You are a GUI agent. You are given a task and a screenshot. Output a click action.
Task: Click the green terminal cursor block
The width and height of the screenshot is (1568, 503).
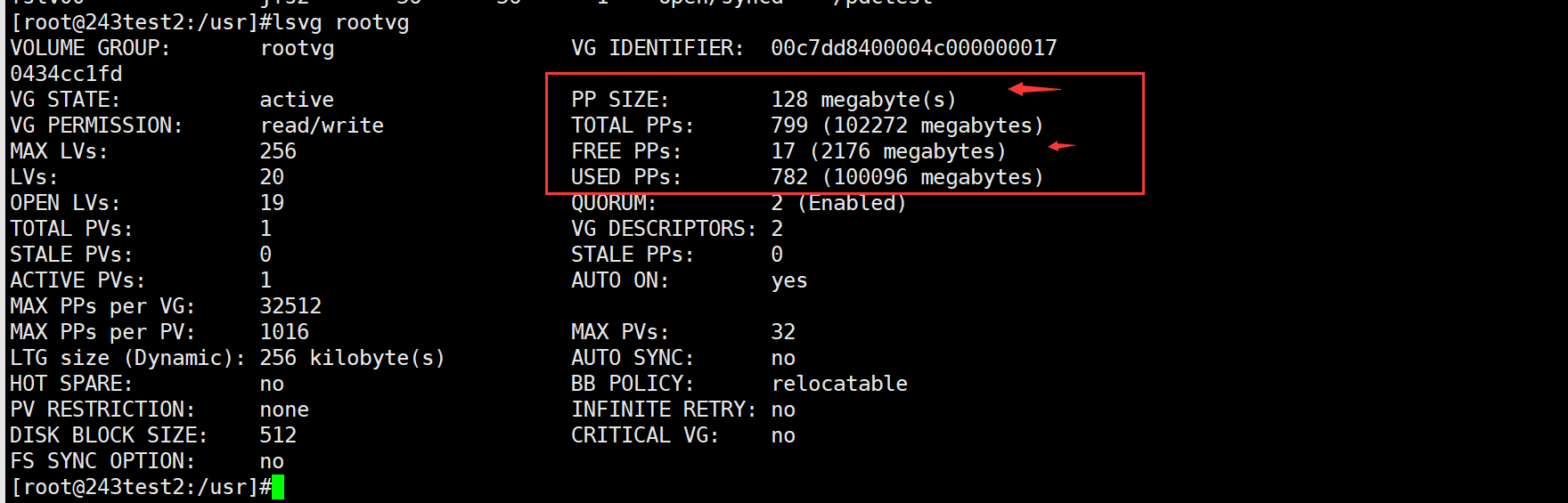(278, 487)
